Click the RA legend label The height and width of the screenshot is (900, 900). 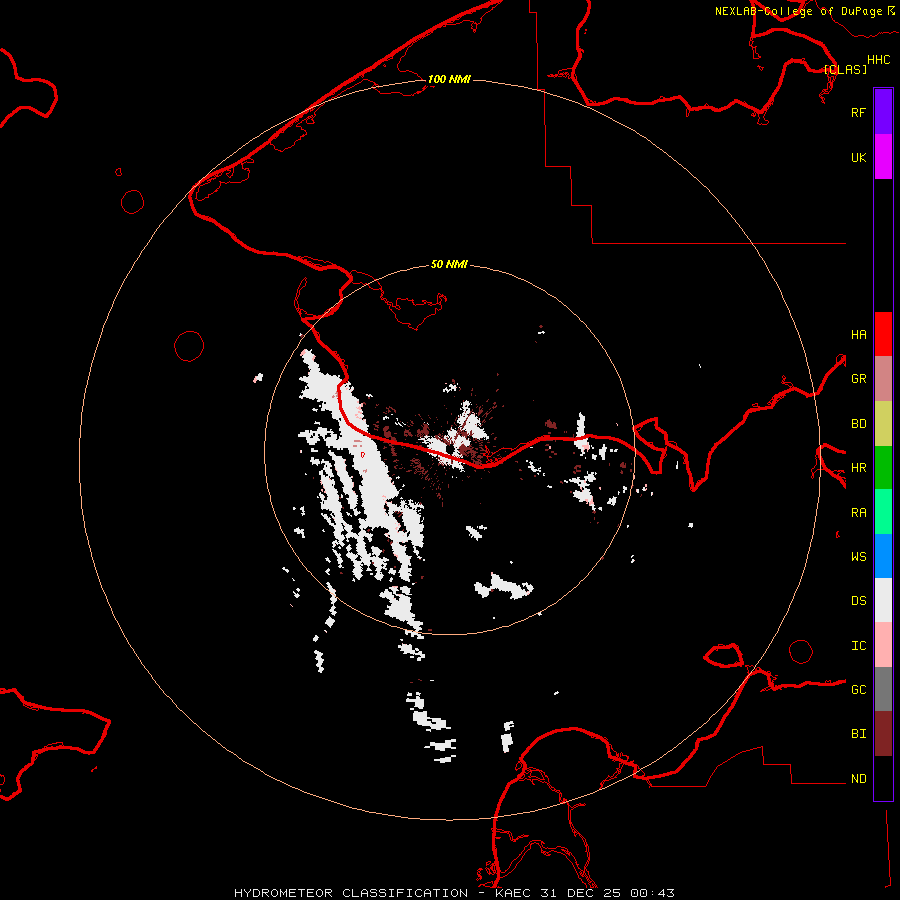click(858, 513)
